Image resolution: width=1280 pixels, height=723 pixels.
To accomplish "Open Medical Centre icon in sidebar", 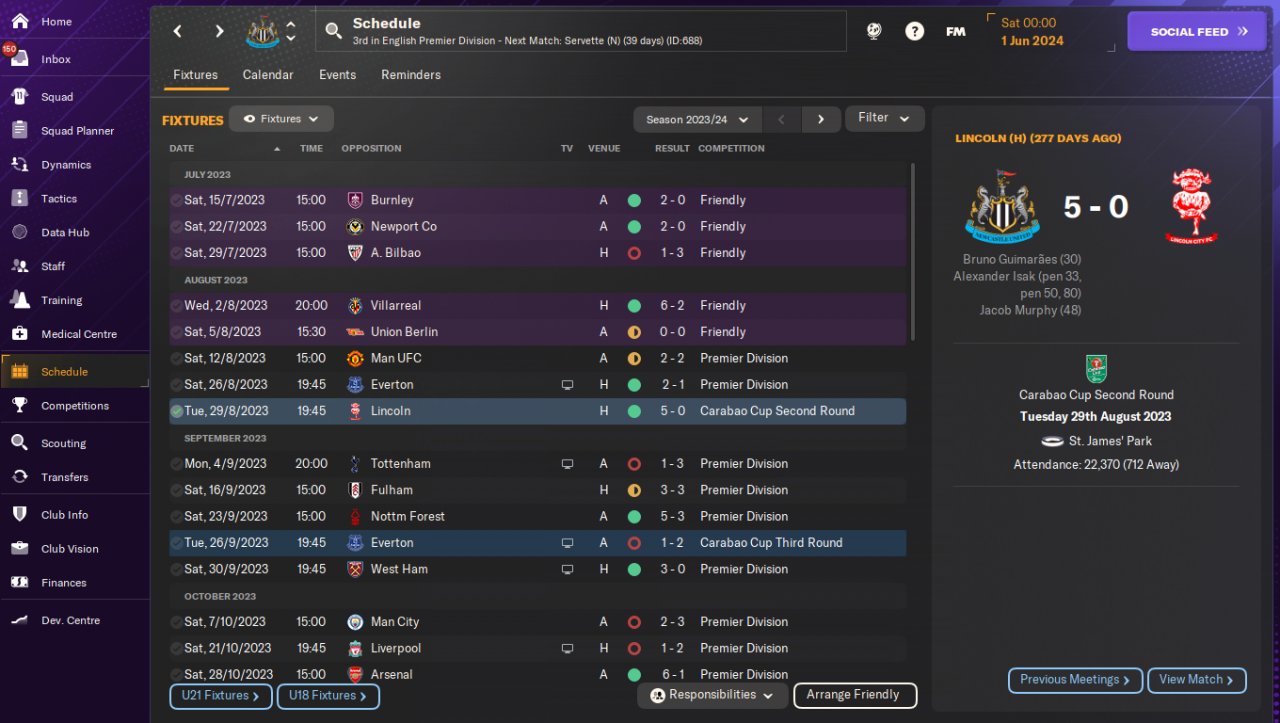I will [19, 334].
